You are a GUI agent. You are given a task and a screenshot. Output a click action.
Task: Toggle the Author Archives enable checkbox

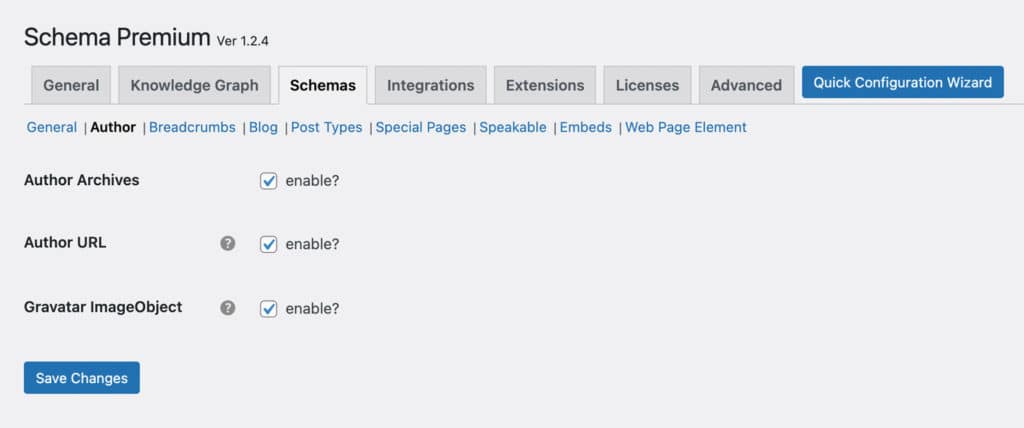tap(268, 181)
